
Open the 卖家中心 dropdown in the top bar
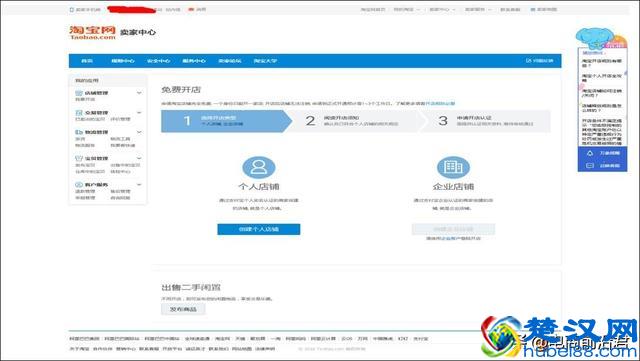442,9
